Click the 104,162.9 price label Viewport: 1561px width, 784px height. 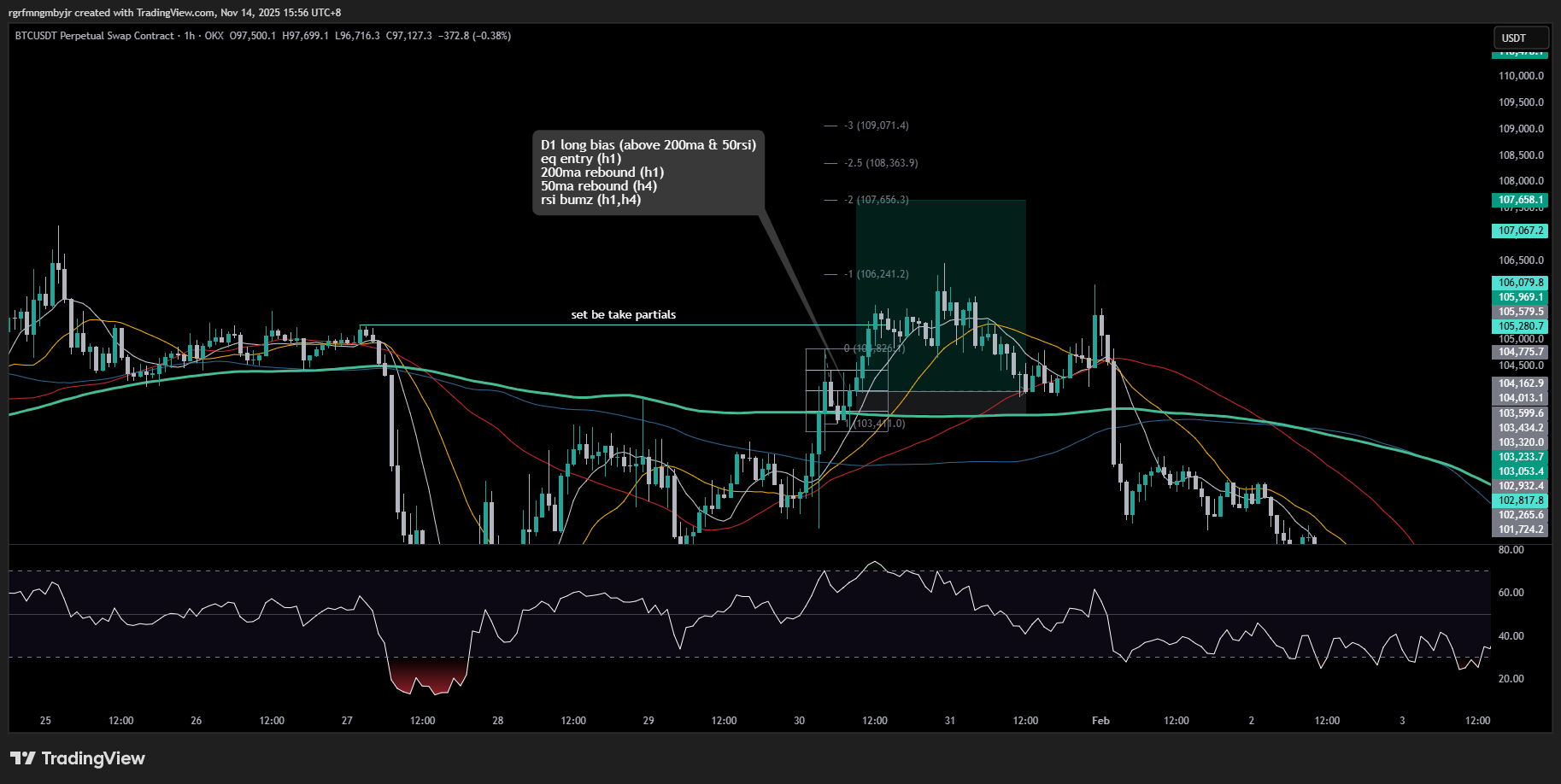1520,383
